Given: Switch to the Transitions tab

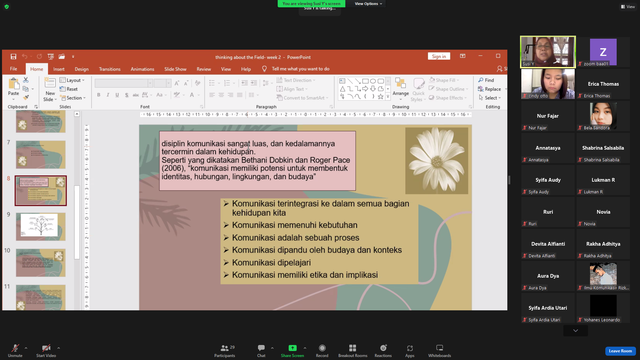Looking at the screenshot, I should (110, 69).
